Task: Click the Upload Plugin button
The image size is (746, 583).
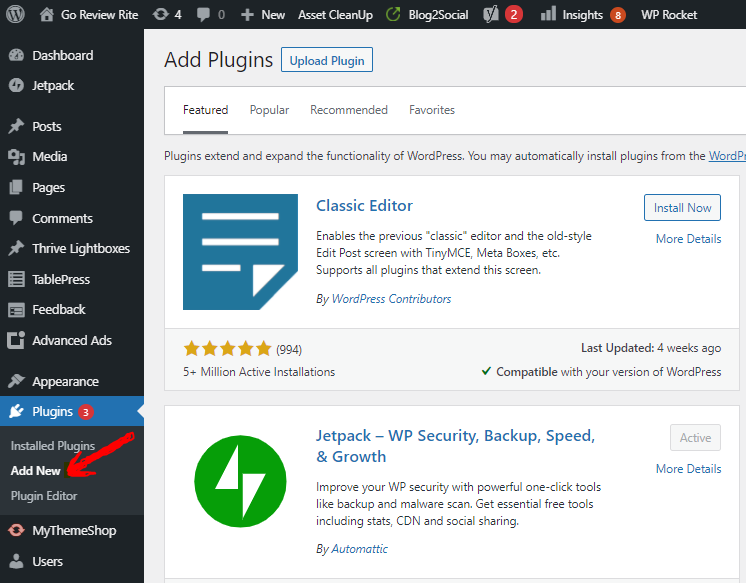Action: 327,60
